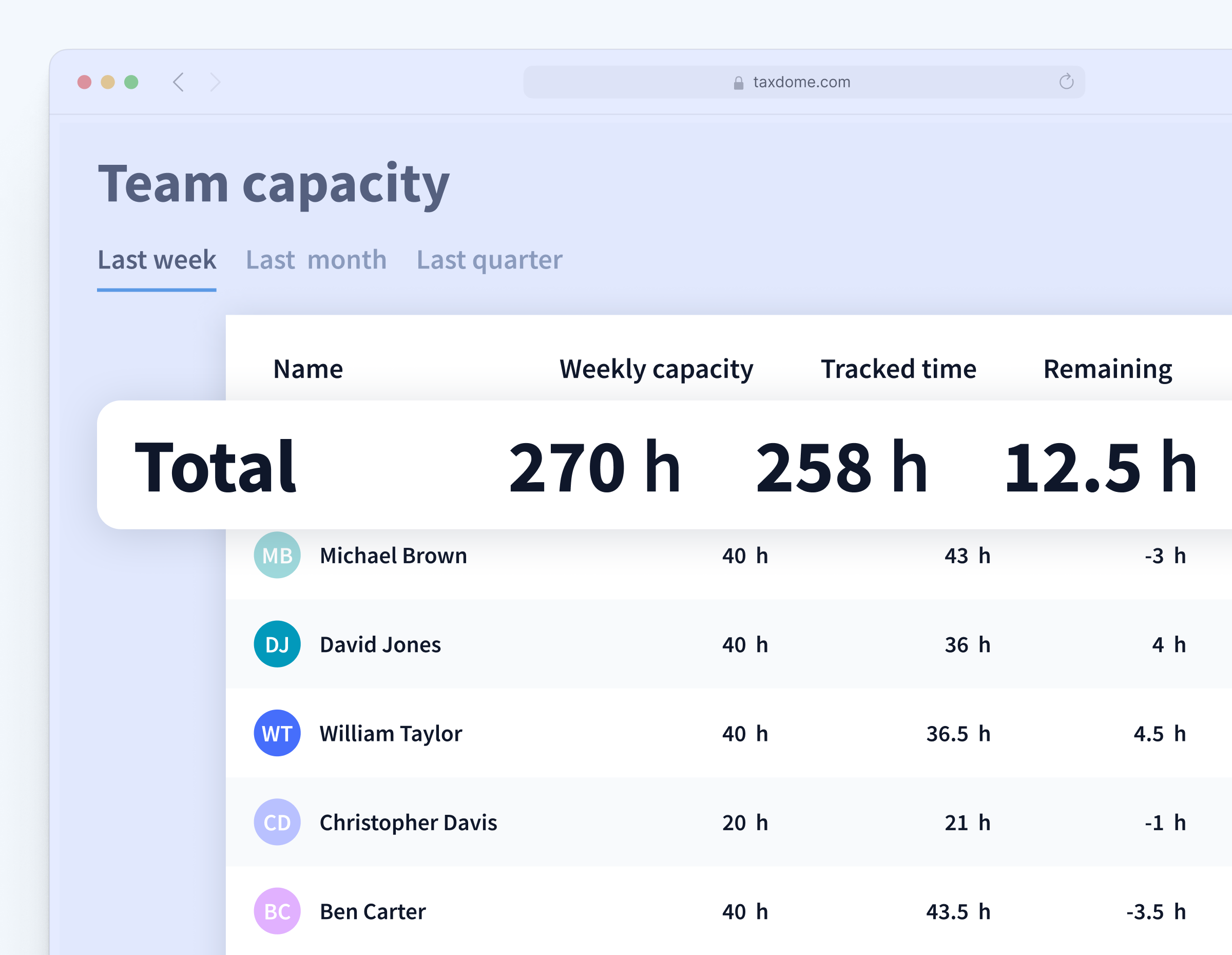Switch to the Last month tab

coord(316,260)
